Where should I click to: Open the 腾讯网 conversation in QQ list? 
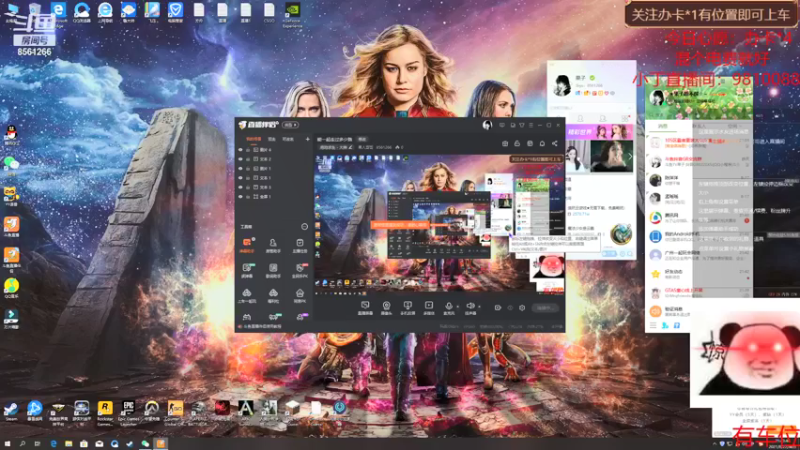[x=698, y=218]
